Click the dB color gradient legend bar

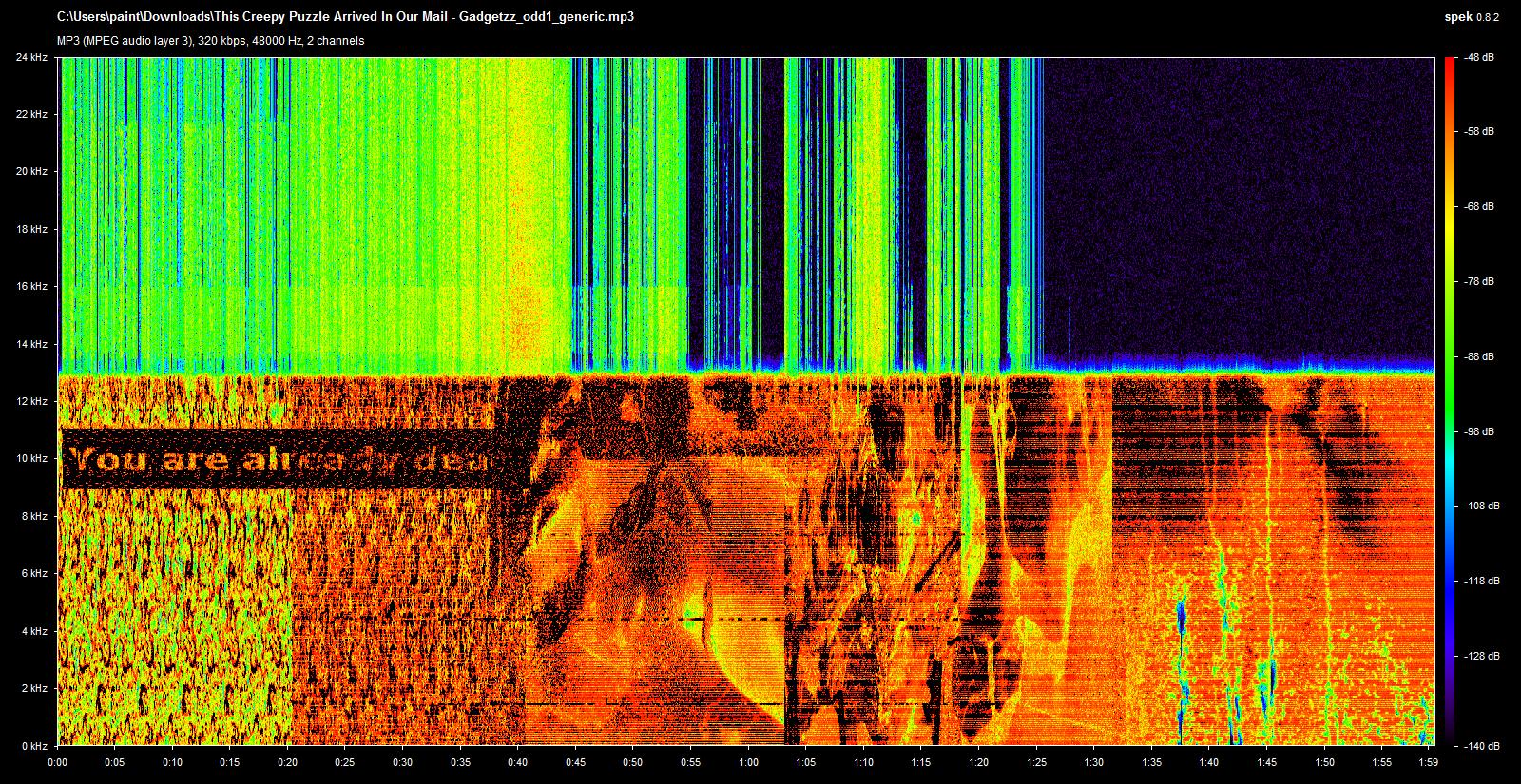pyautogui.click(x=1449, y=399)
